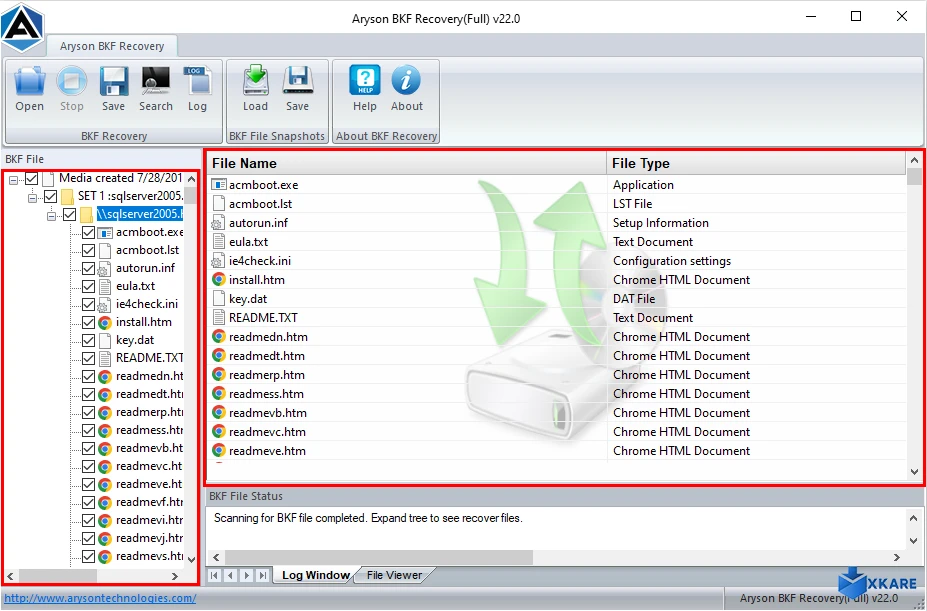Go to first tab with navigation arrow
The image size is (927, 611).
click(x=215, y=575)
